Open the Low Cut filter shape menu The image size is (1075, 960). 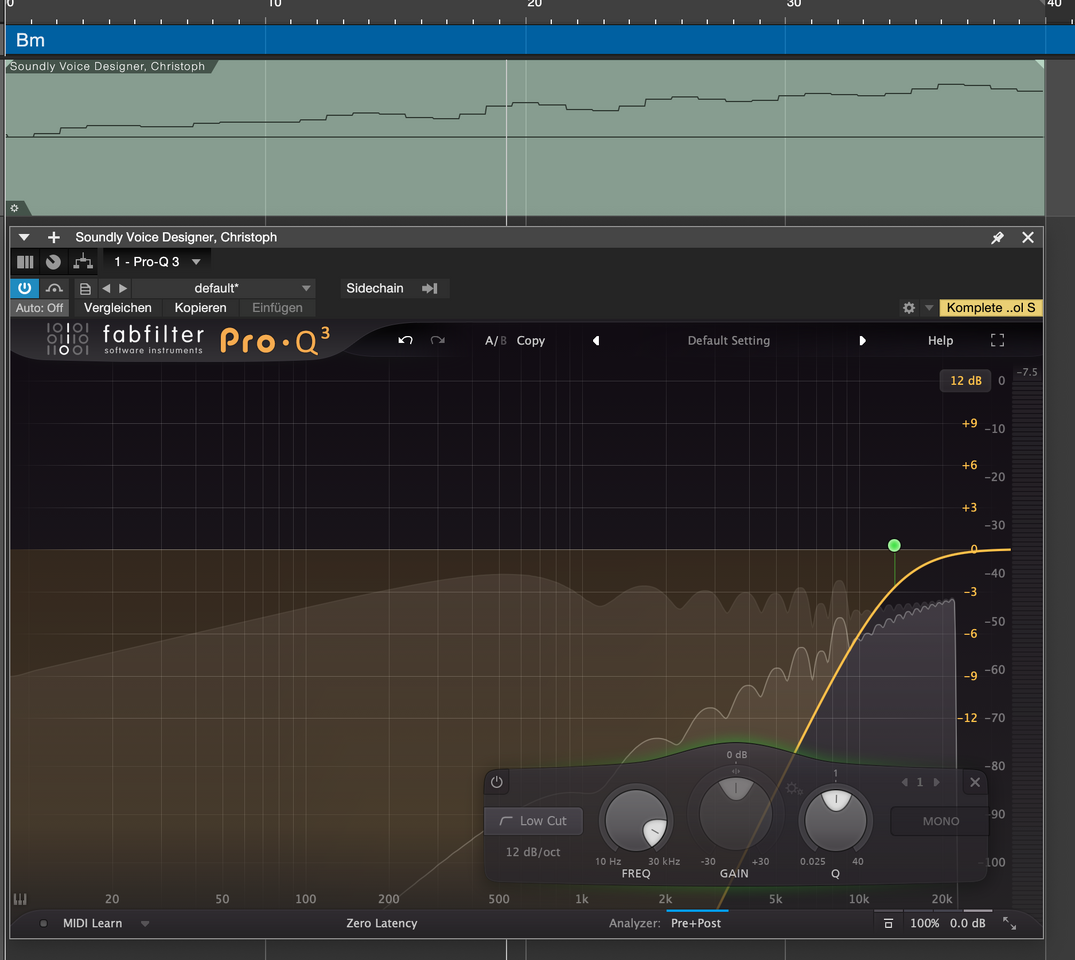[x=533, y=821]
